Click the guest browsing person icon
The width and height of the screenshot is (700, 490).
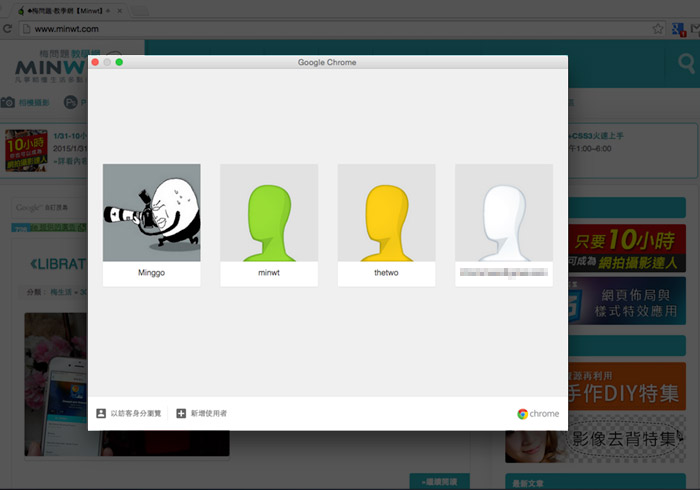[101, 413]
